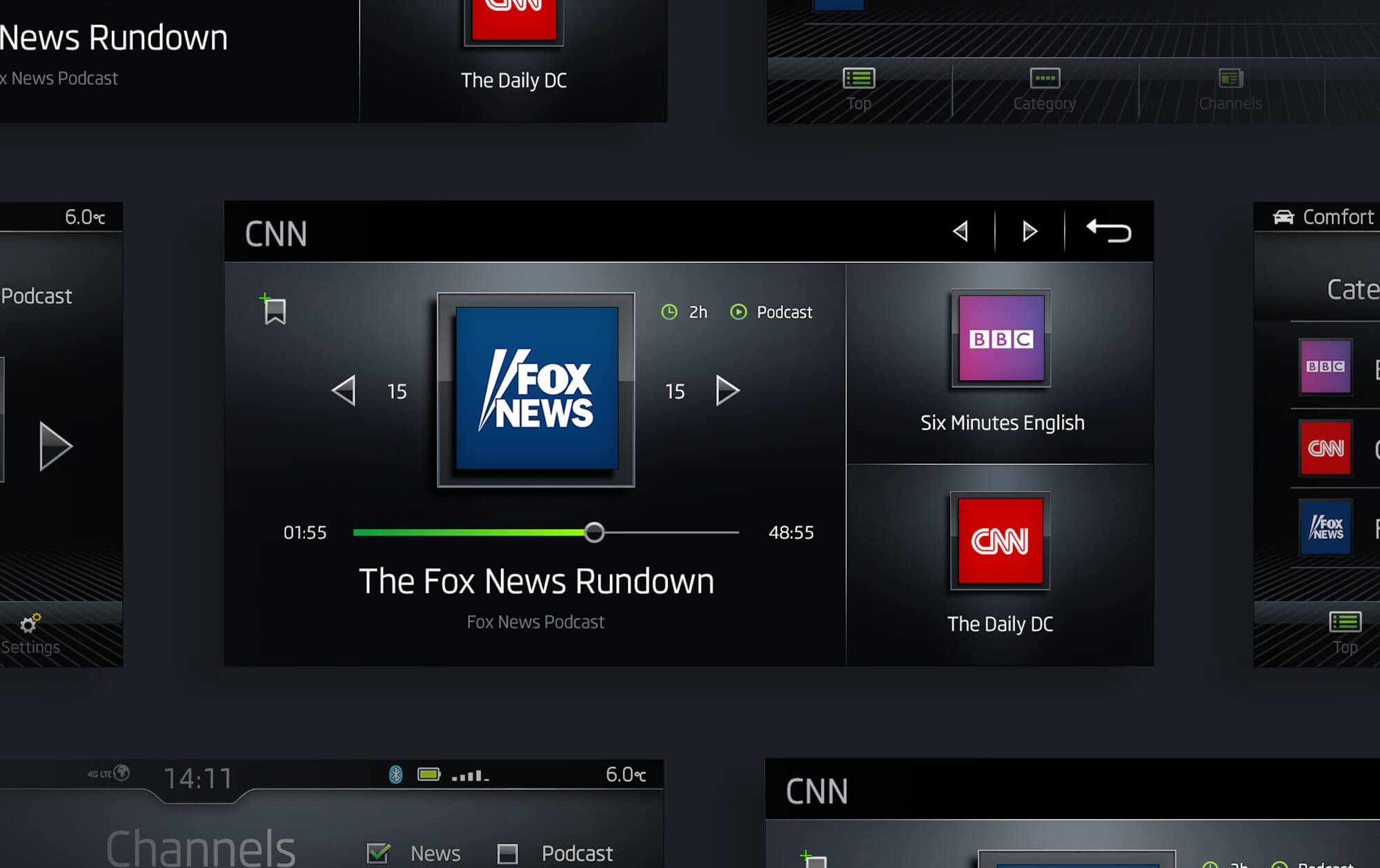Open the Comfort car icon

pyautogui.click(x=1284, y=217)
